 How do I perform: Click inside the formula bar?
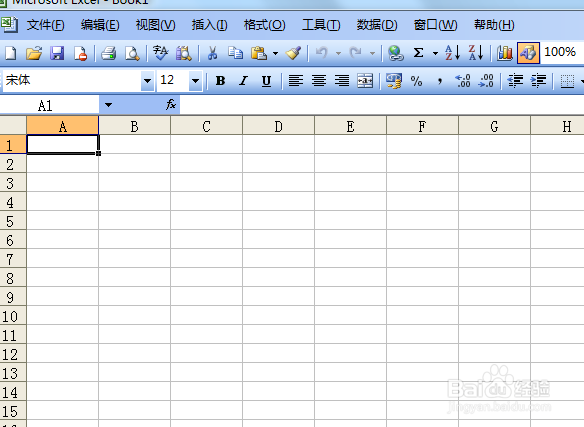point(382,105)
